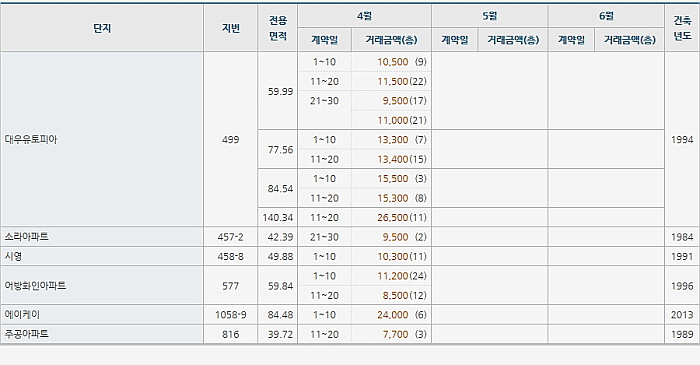Click area value 42.39
Viewport: 700px width, 365px height.
tap(280, 237)
